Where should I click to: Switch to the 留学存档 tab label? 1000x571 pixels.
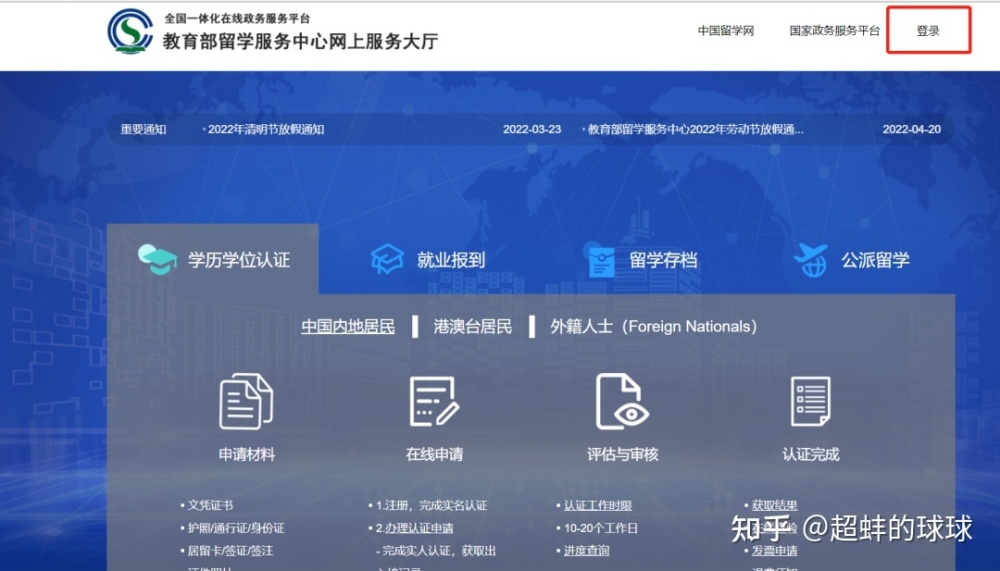click(x=663, y=260)
